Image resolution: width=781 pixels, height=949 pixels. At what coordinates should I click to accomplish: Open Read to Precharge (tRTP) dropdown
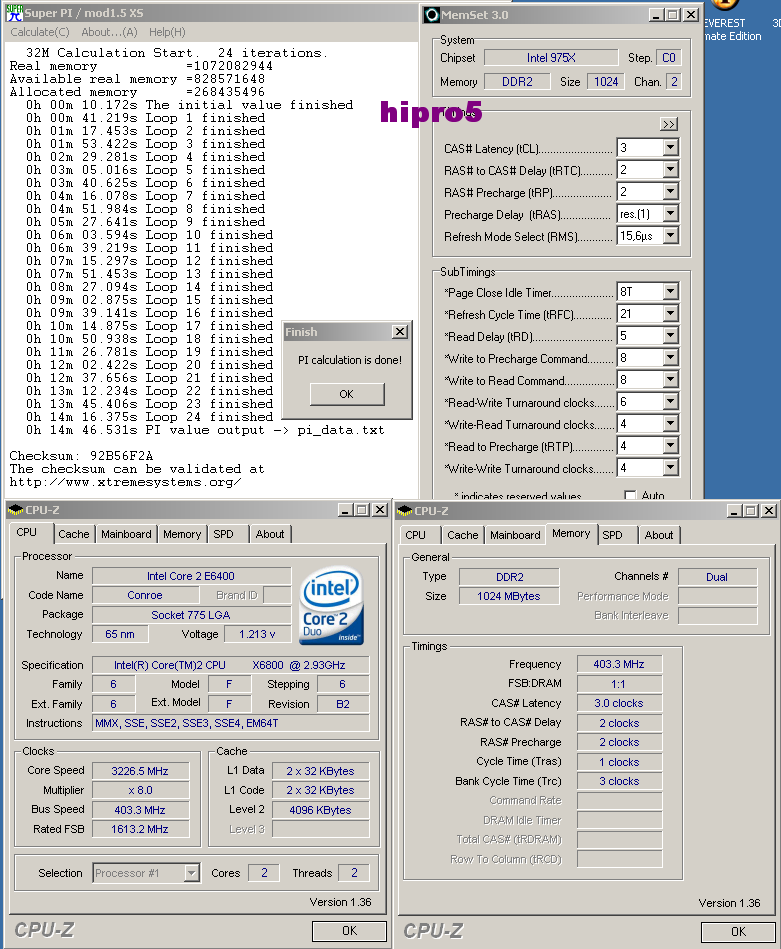[x=670, y=446]
